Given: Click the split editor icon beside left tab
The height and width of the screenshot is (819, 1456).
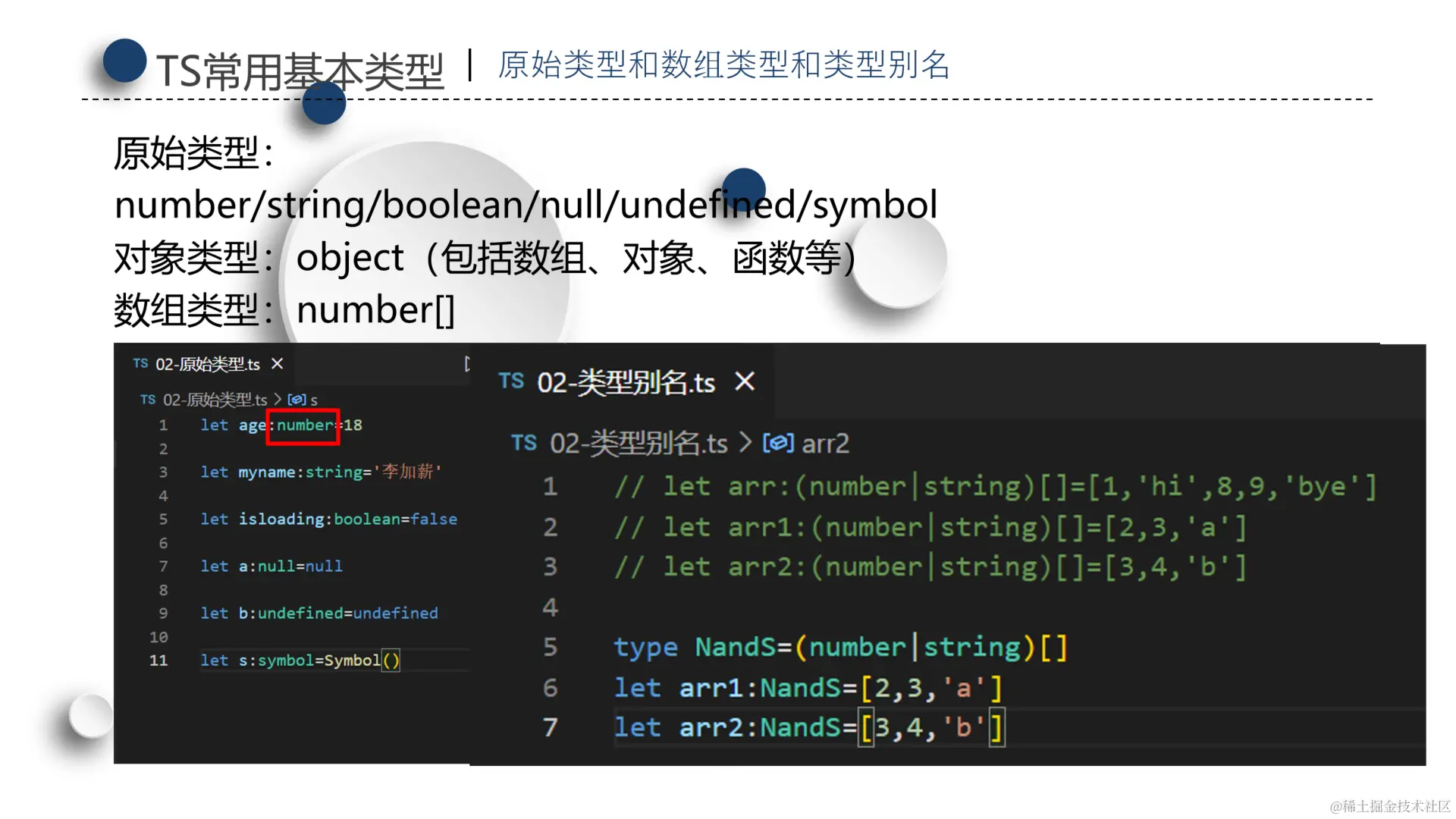Looking at the screenshot, I should [466, 364].
